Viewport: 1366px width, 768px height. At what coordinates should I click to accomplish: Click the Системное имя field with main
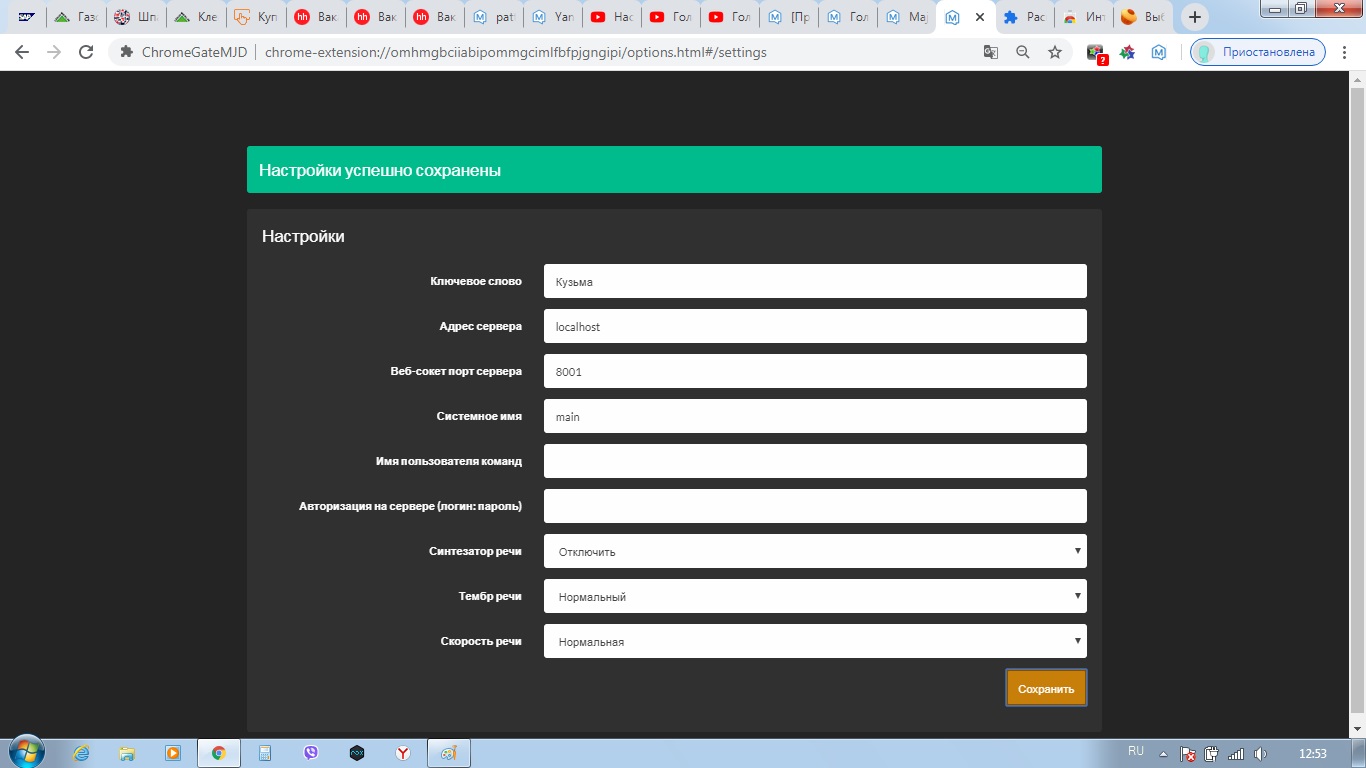pos(815,416)
